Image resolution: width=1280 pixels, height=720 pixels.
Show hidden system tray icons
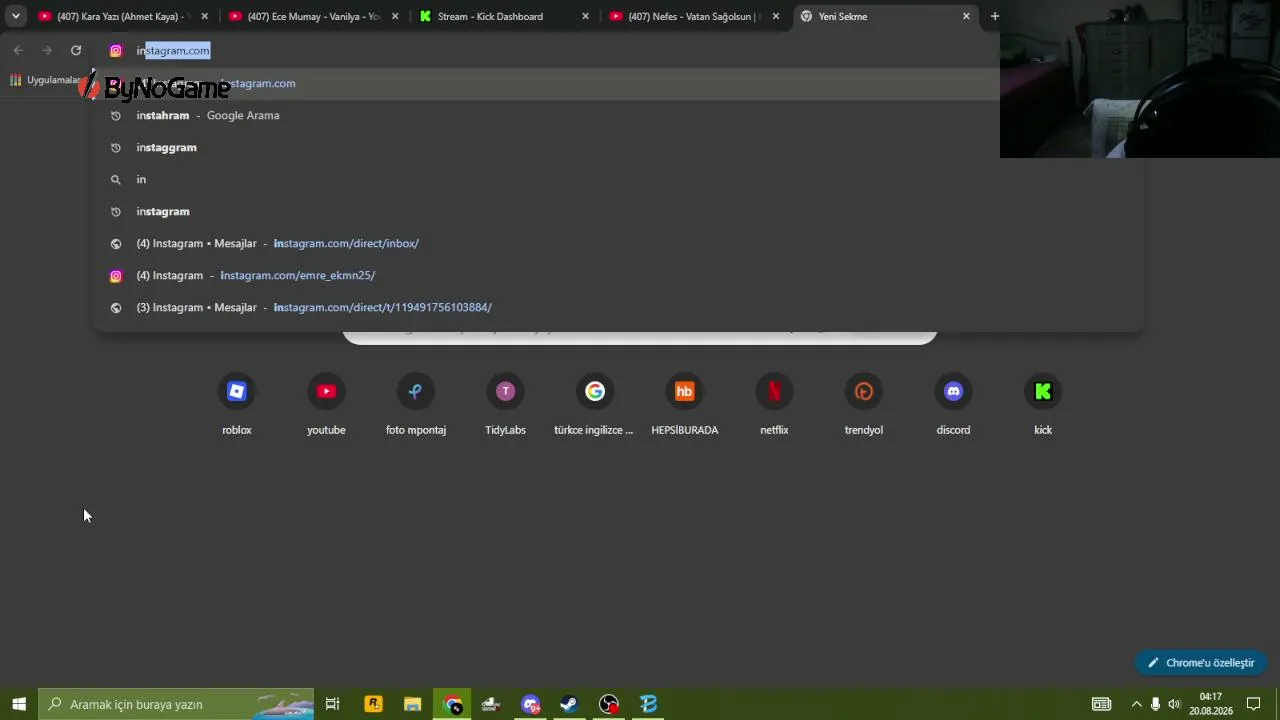coord(1136,704)
